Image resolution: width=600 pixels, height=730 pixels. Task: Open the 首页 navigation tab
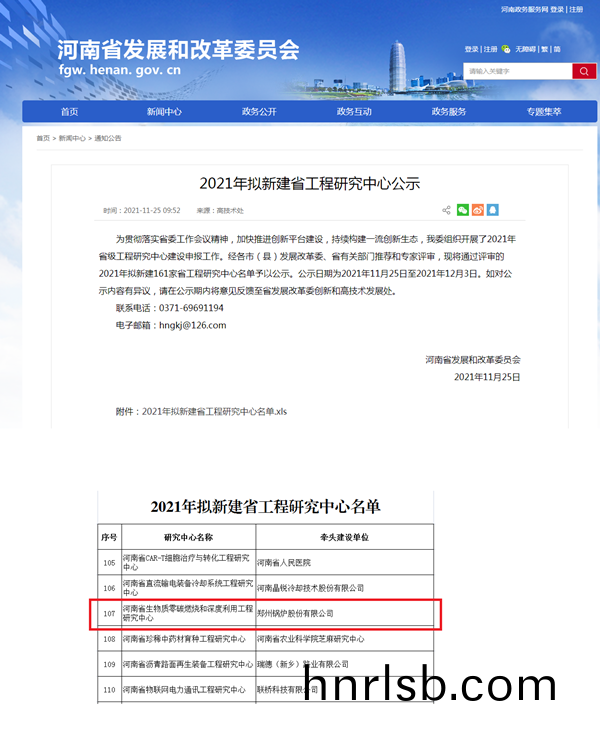point(69,112)
